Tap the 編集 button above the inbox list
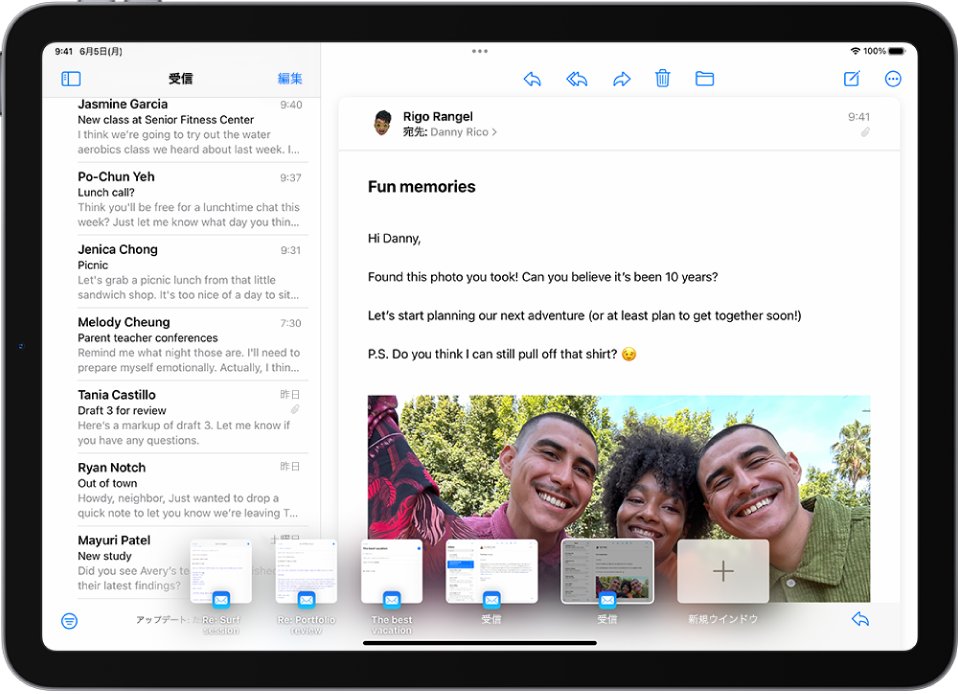The image size is (958, 694). pos(289,78)
